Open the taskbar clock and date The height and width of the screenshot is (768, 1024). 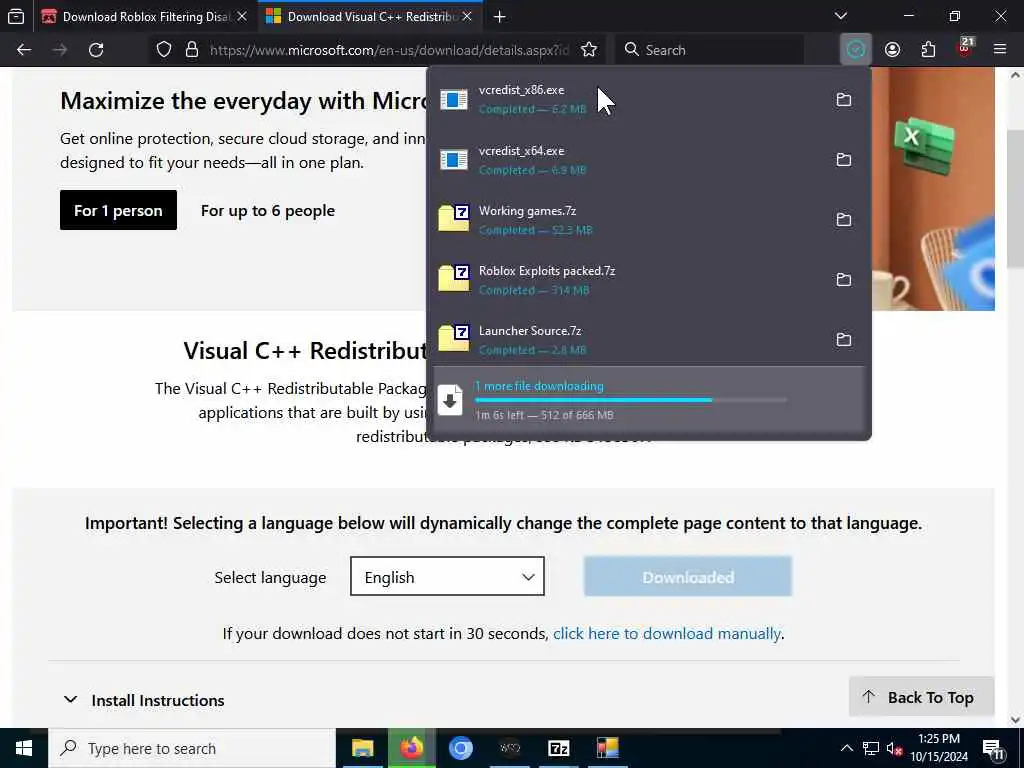(939, 748)
